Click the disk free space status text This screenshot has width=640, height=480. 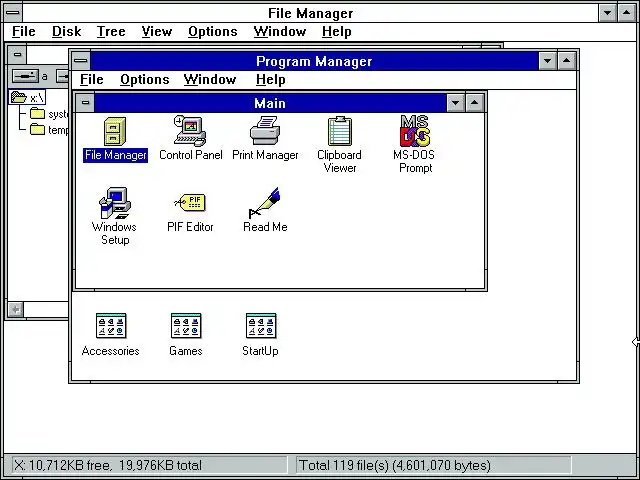click(108, 465)
